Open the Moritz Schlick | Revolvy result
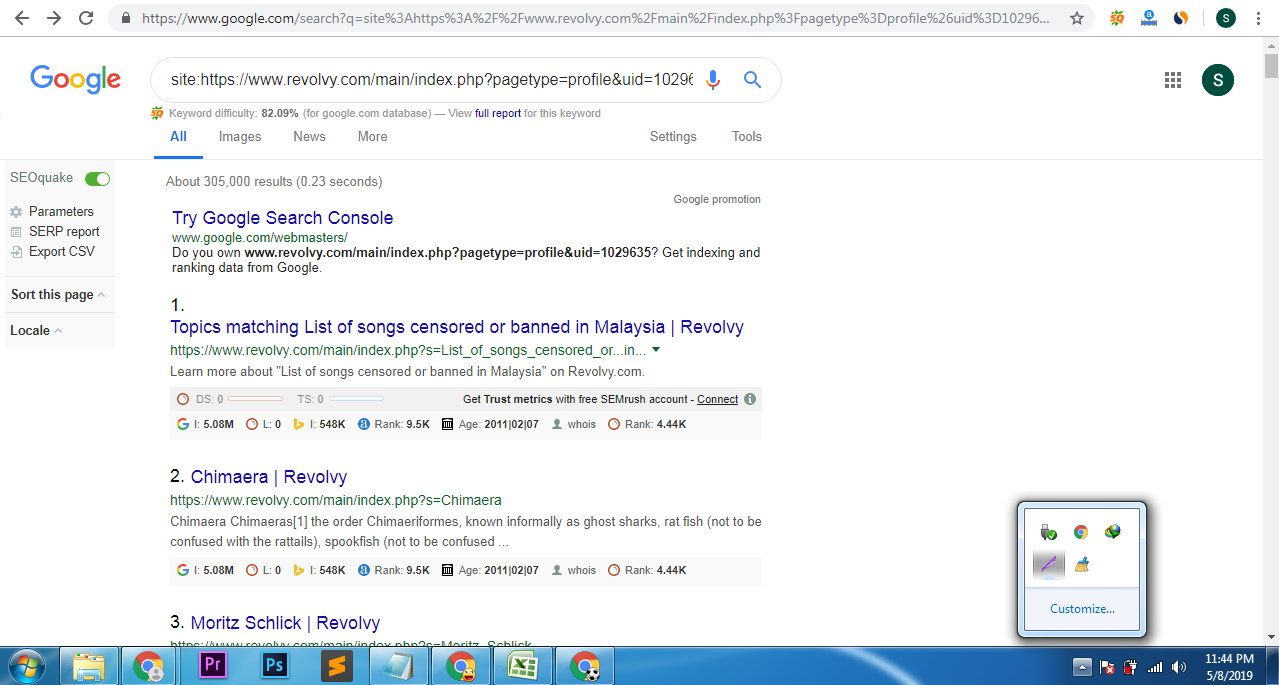1279x685 pixels. pyautogui.click(x=286, y=623)
